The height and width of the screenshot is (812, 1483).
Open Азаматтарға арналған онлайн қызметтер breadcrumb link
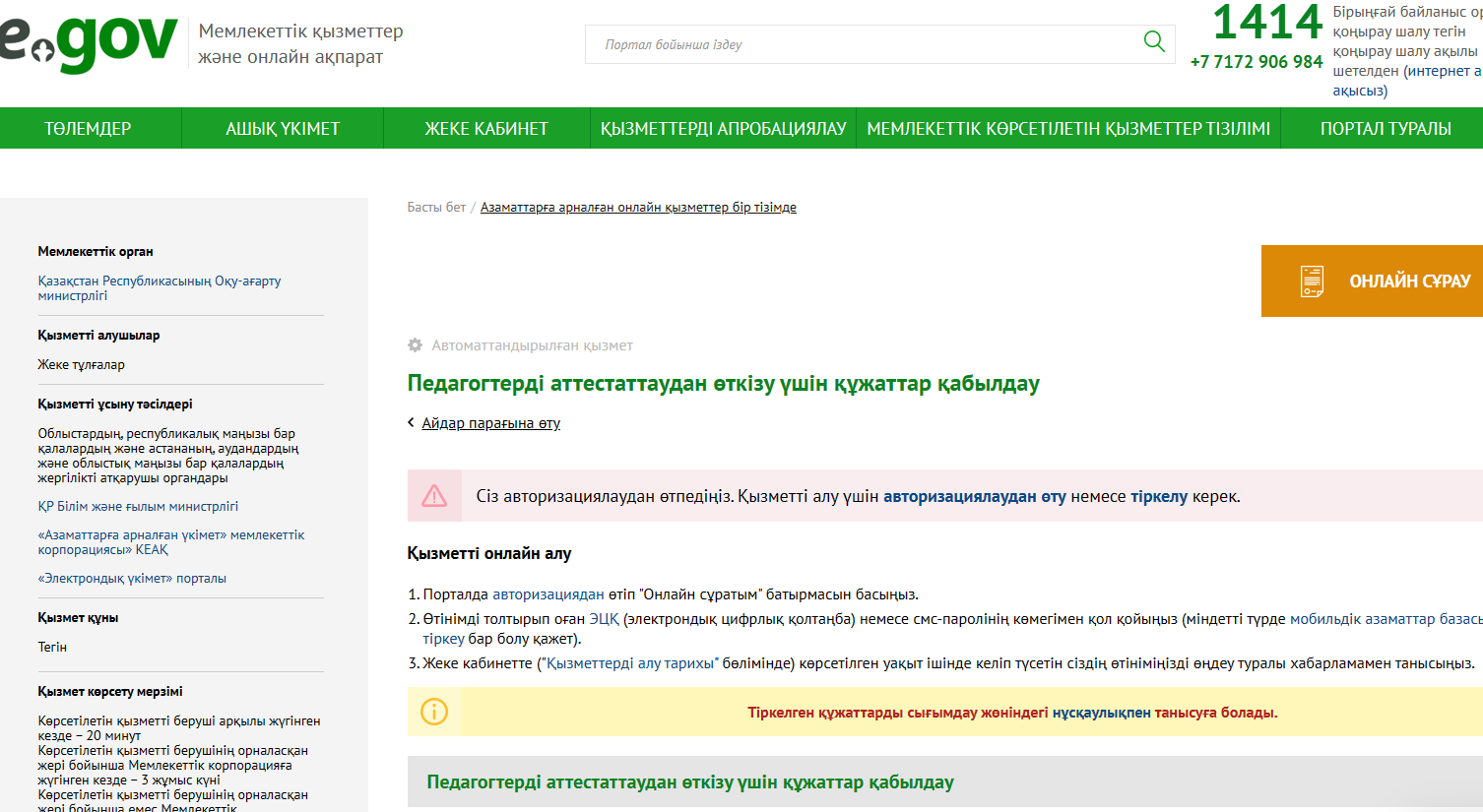(638, 207)
